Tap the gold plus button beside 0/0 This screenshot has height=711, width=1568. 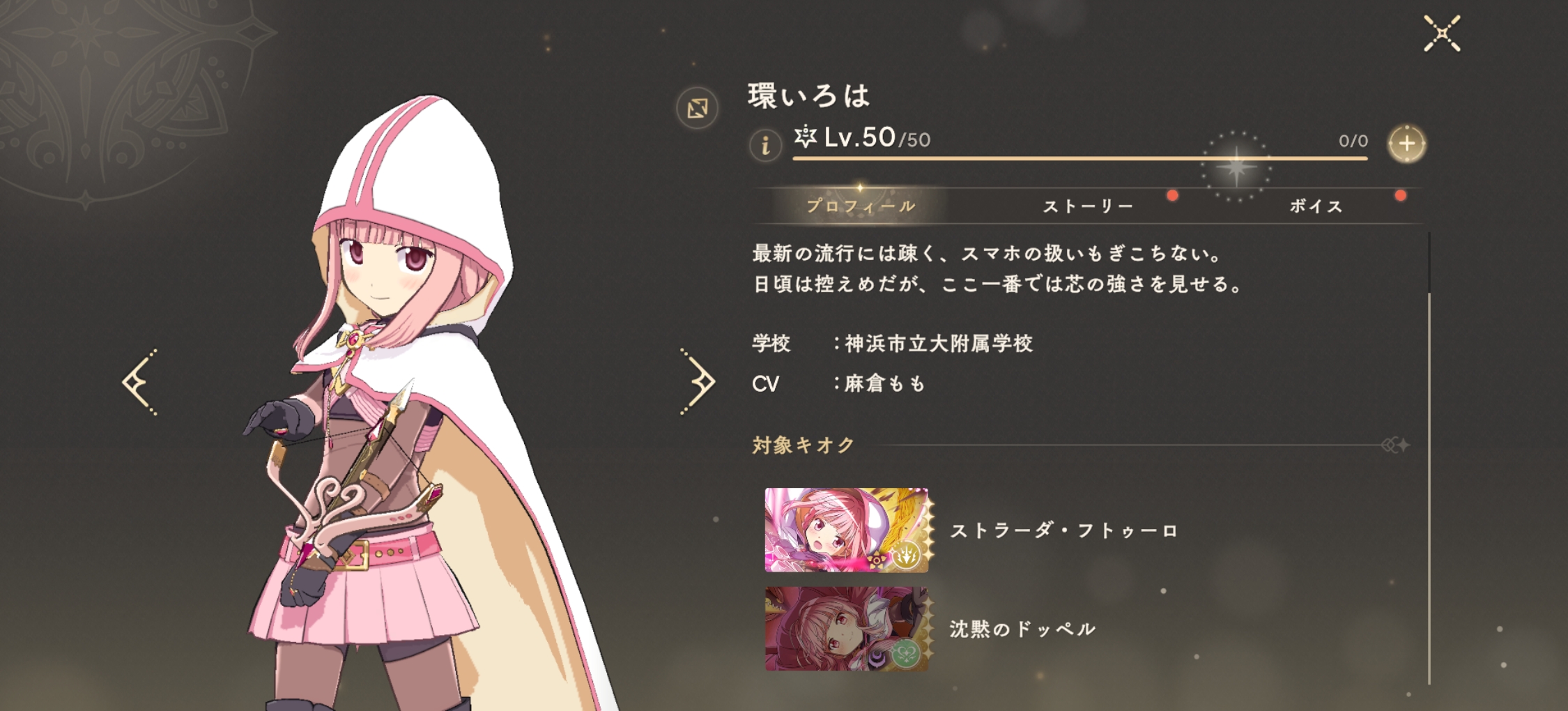1406,144
